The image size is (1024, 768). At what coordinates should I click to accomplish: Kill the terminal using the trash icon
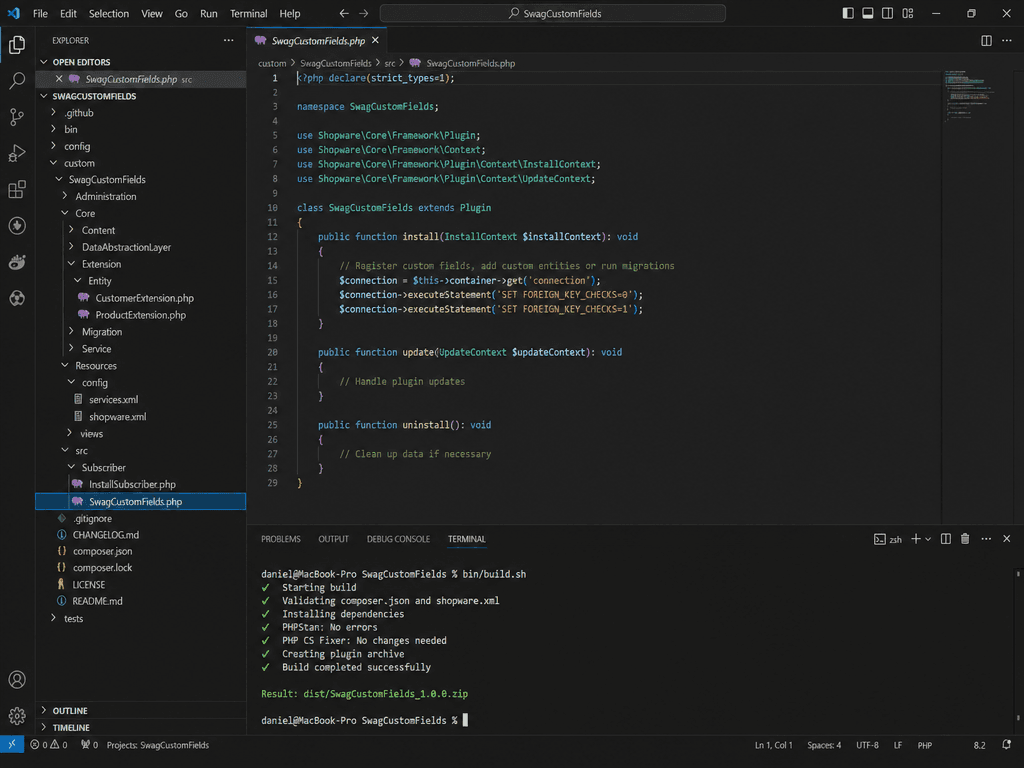pos(964,538)
